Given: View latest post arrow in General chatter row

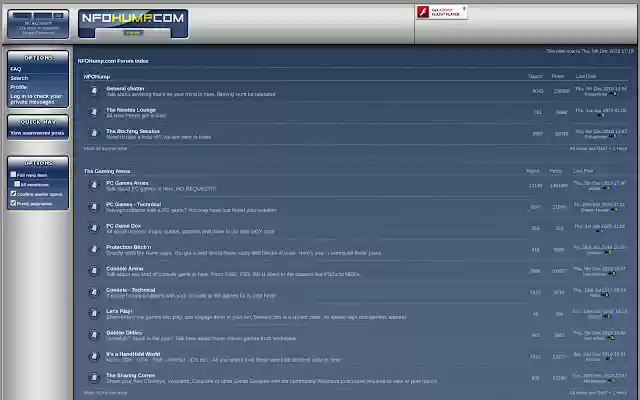Looking at the screenshot, I should pos(613,94).
